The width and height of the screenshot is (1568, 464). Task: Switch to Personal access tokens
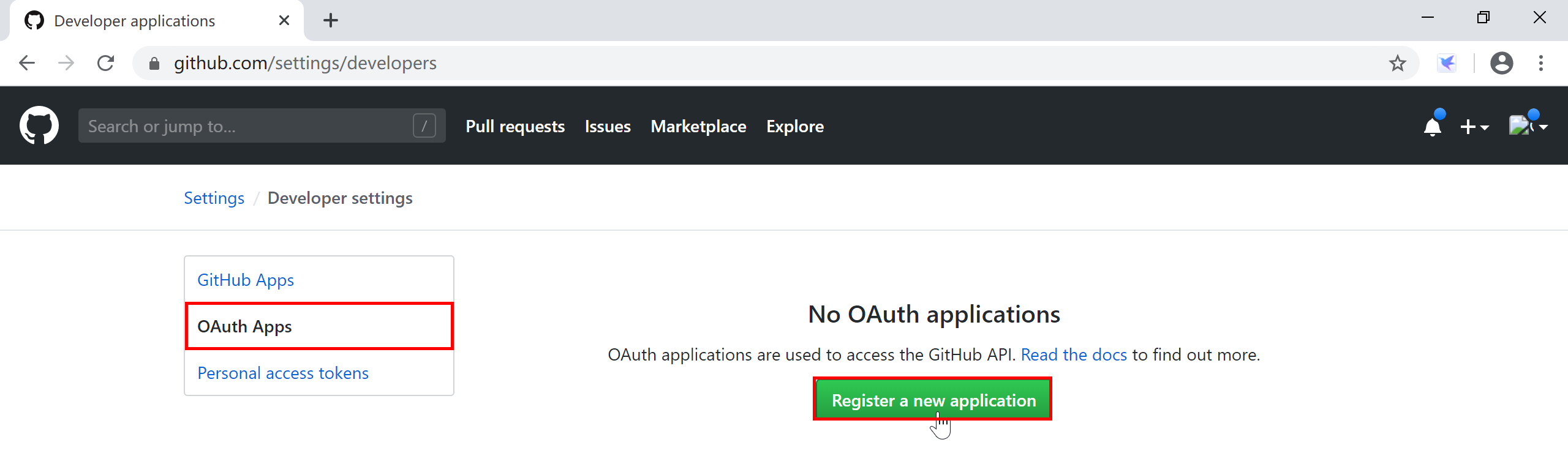[282, 373]
